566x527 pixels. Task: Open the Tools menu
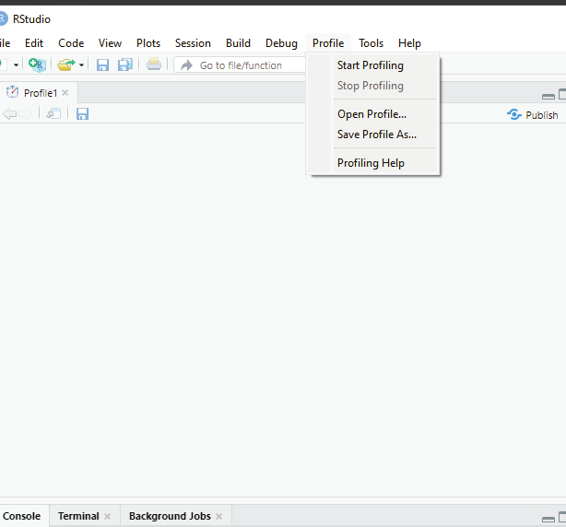coord(371,43)
